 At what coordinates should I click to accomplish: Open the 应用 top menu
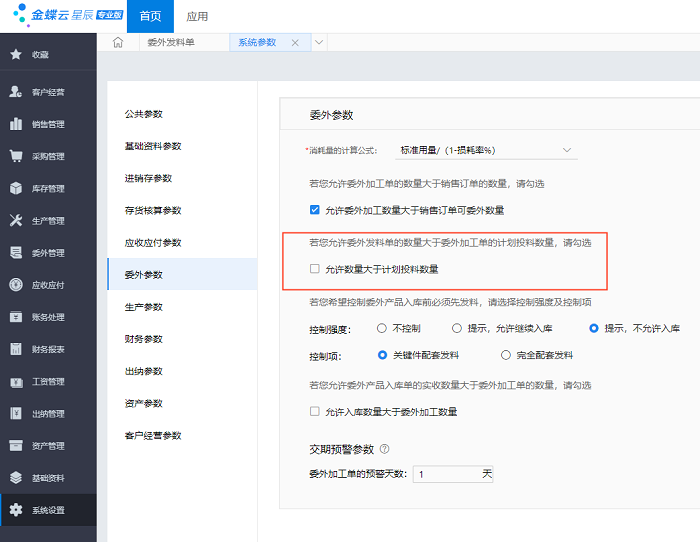coord(198,16)
